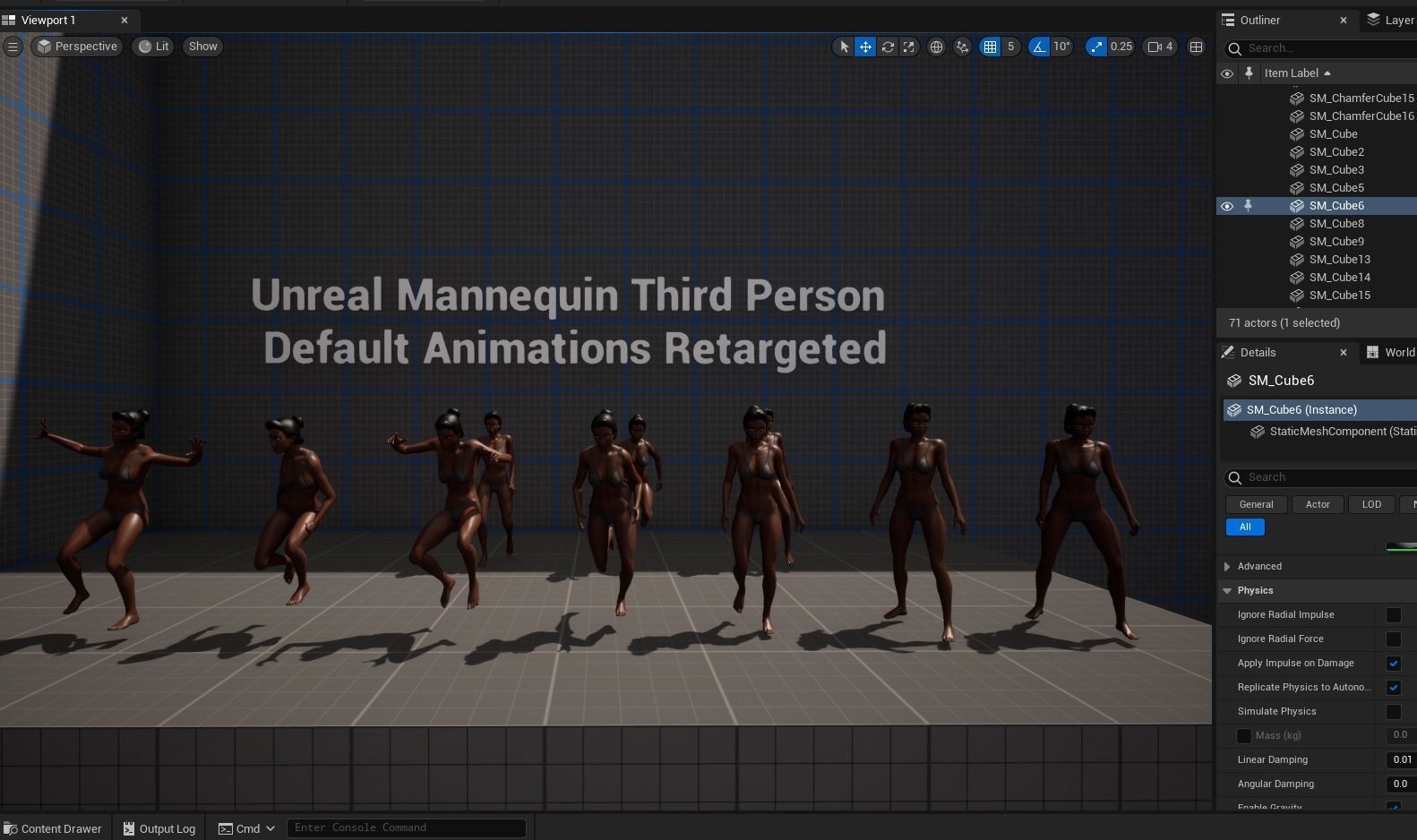The image size is (1417, 840).
Task: Uncheck Apply Impulse on Damage
Action: click(x=1394, y=663)
